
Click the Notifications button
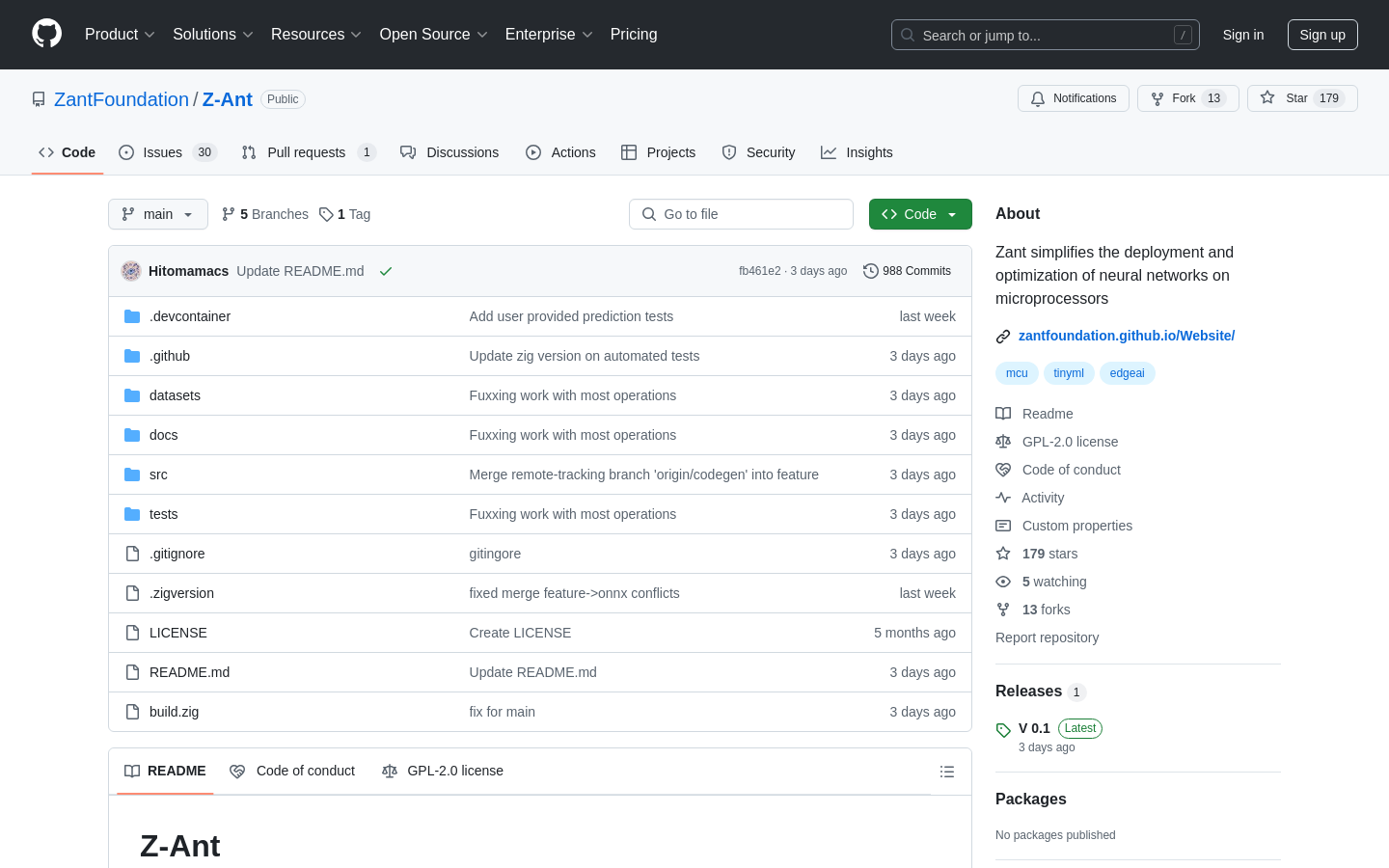pyautogui.click(x=1074, y=98)
